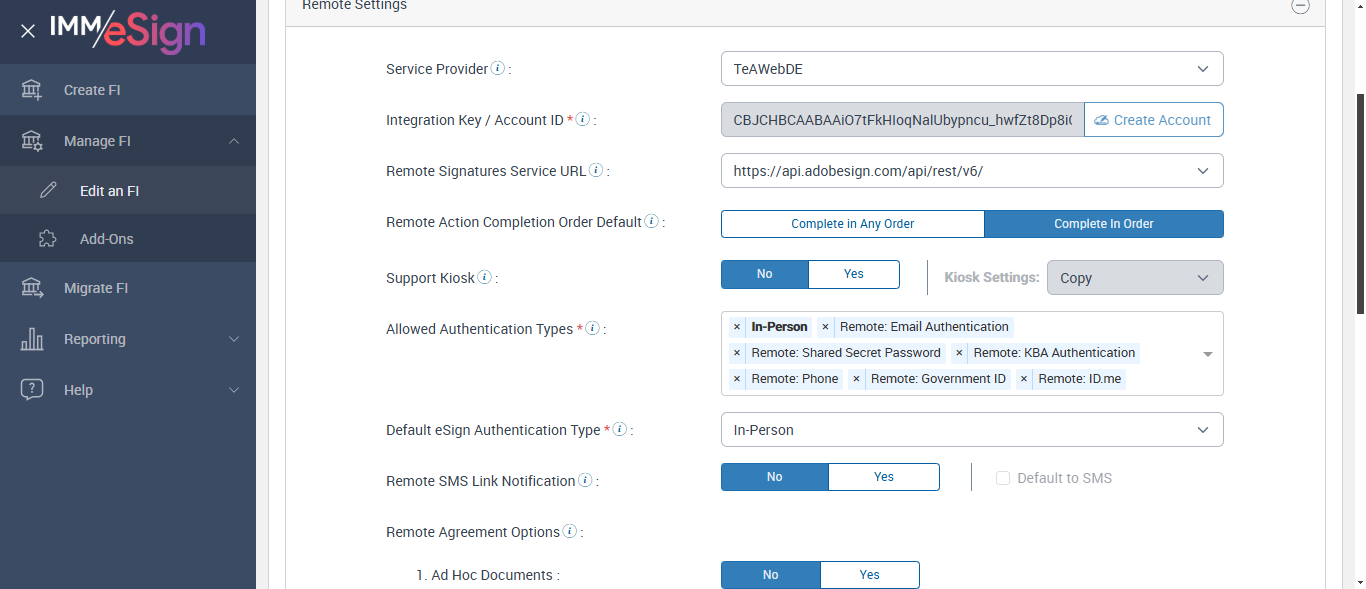Viewport: 1366px width, 589px height.
Task: Click the Migrate FI icon
Action: (32, 288)
